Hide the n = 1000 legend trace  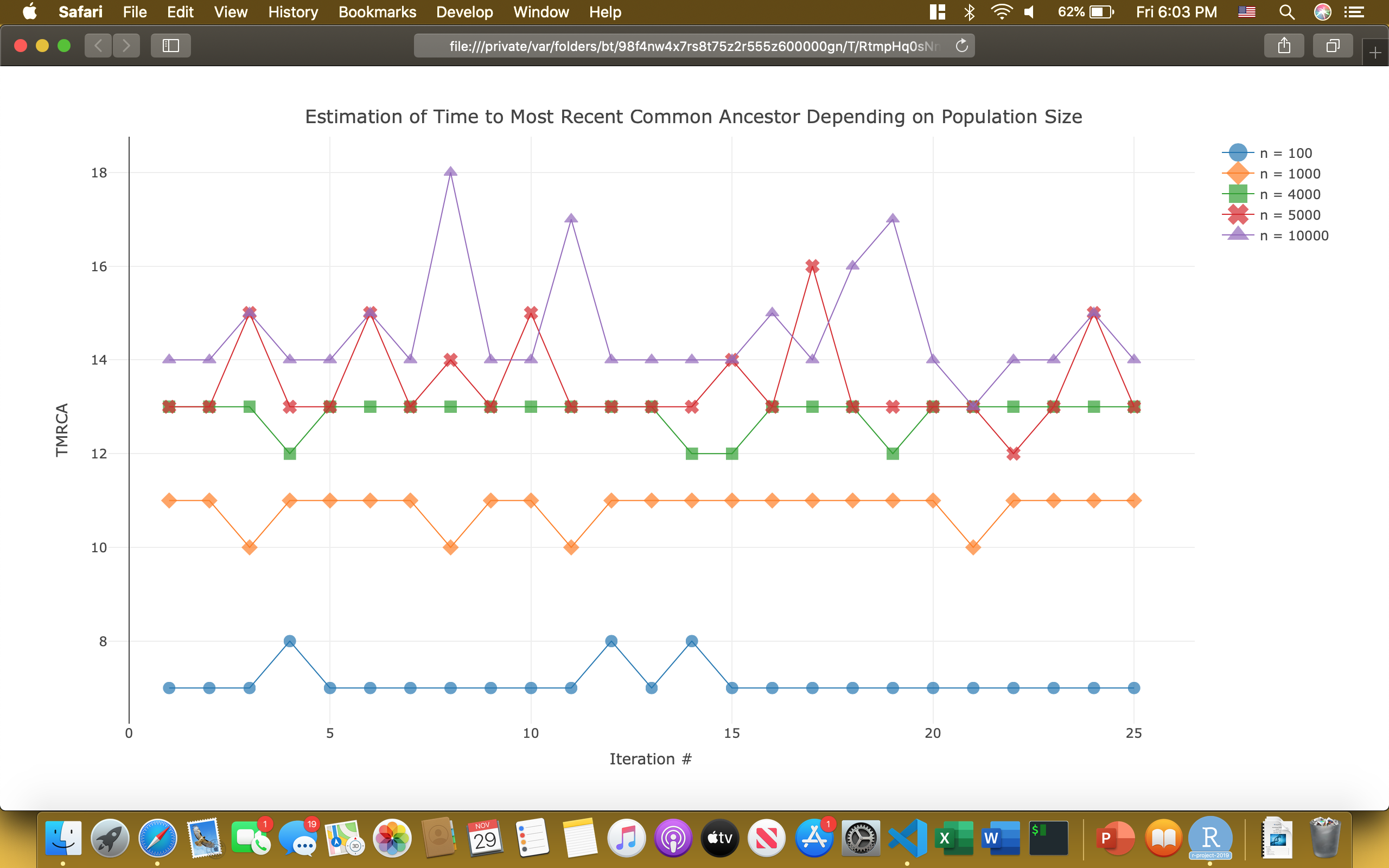pyautogui.click(x=1289, y=174)
